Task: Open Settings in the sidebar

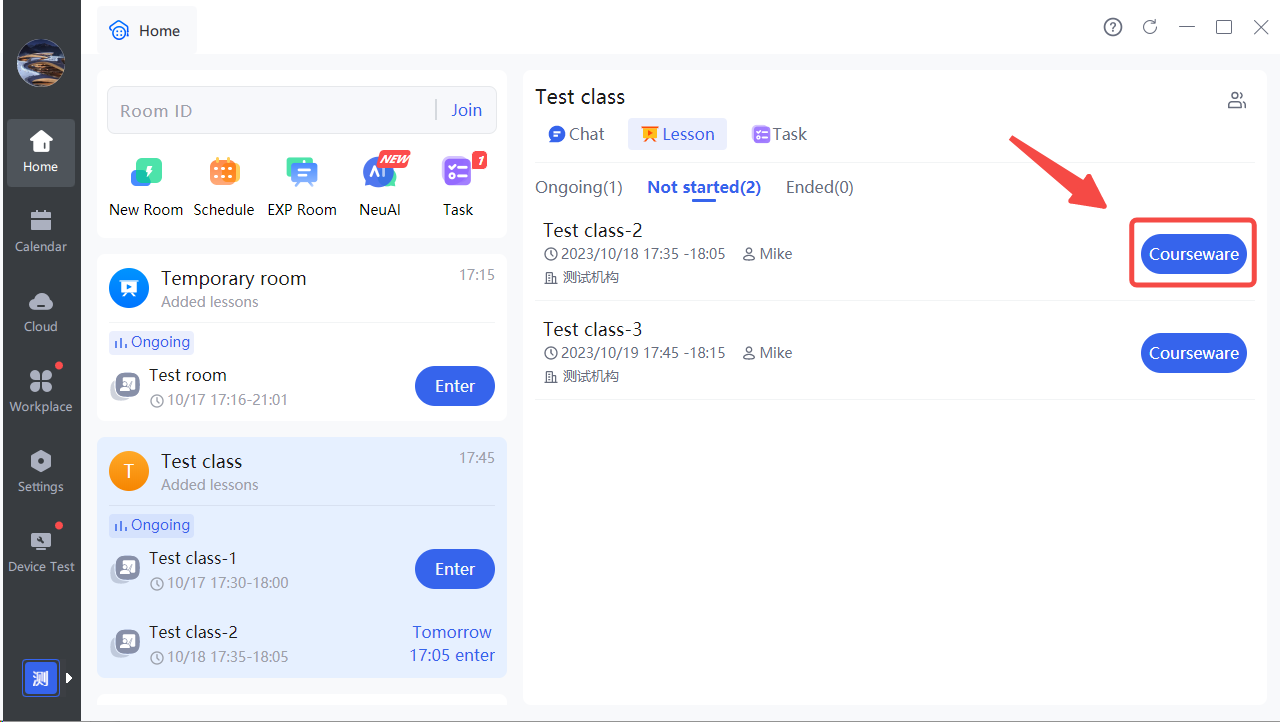Action: [x=41, y=471]
